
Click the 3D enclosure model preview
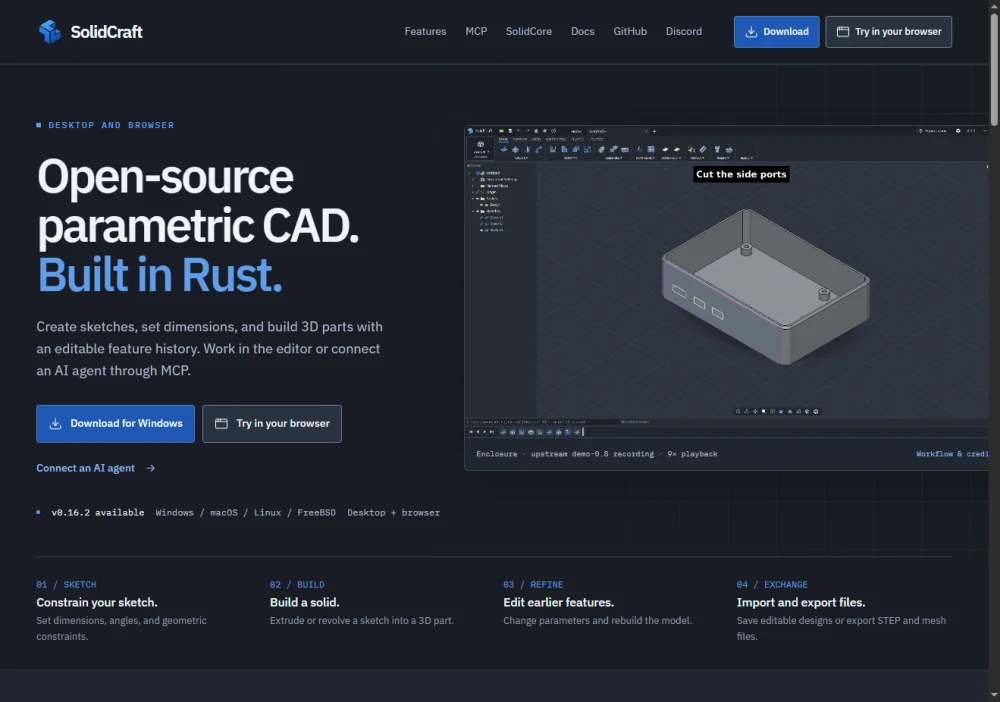pos(765,287)
